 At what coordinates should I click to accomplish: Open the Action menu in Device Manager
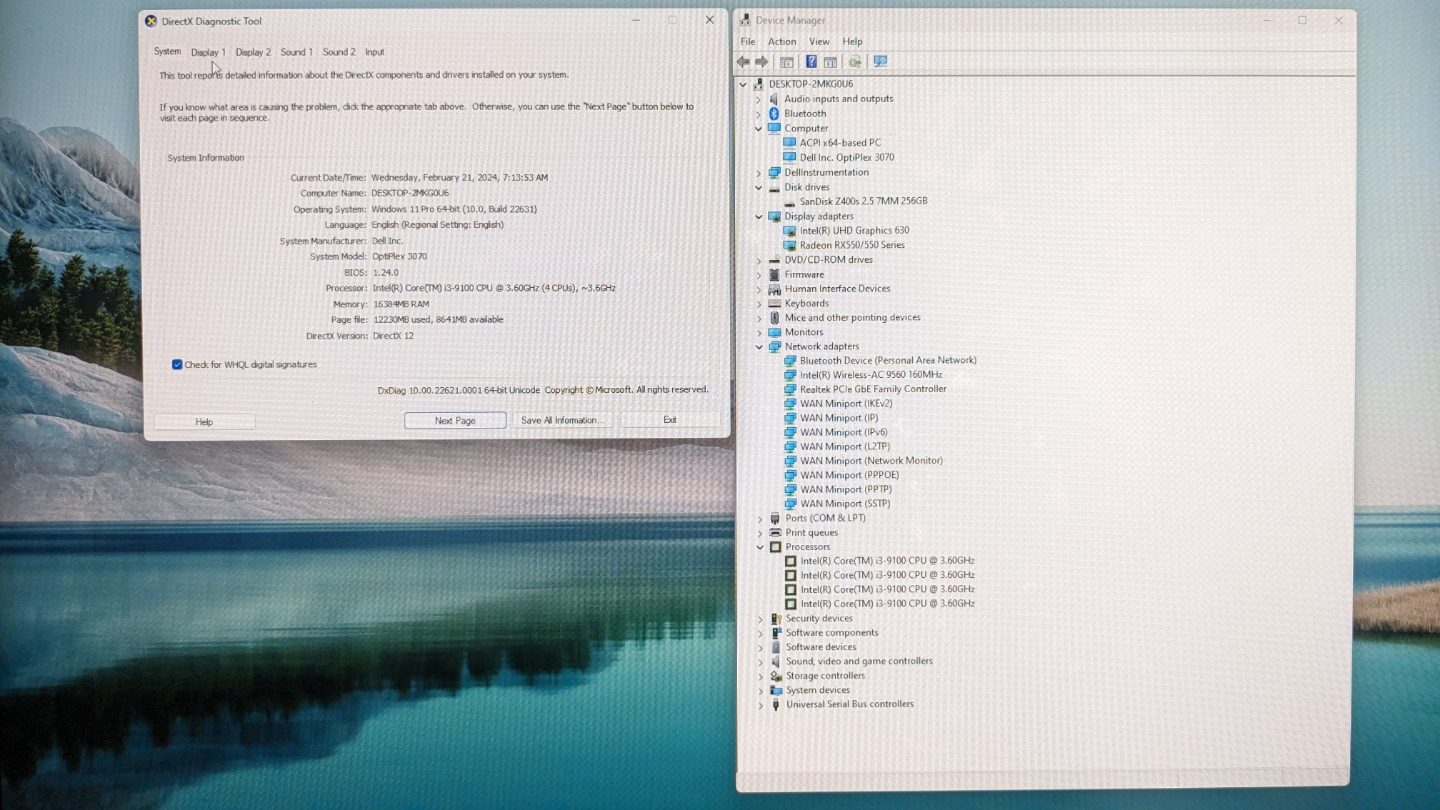coord(782,42)
